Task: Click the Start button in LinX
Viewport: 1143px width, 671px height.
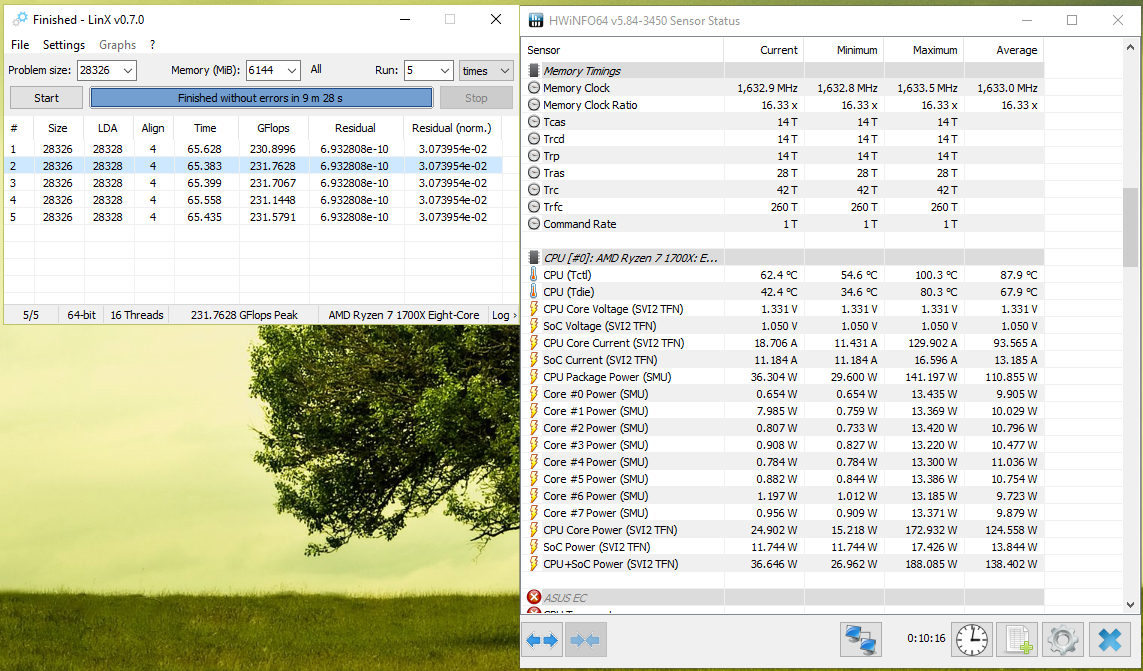Action: pos(47,98)
